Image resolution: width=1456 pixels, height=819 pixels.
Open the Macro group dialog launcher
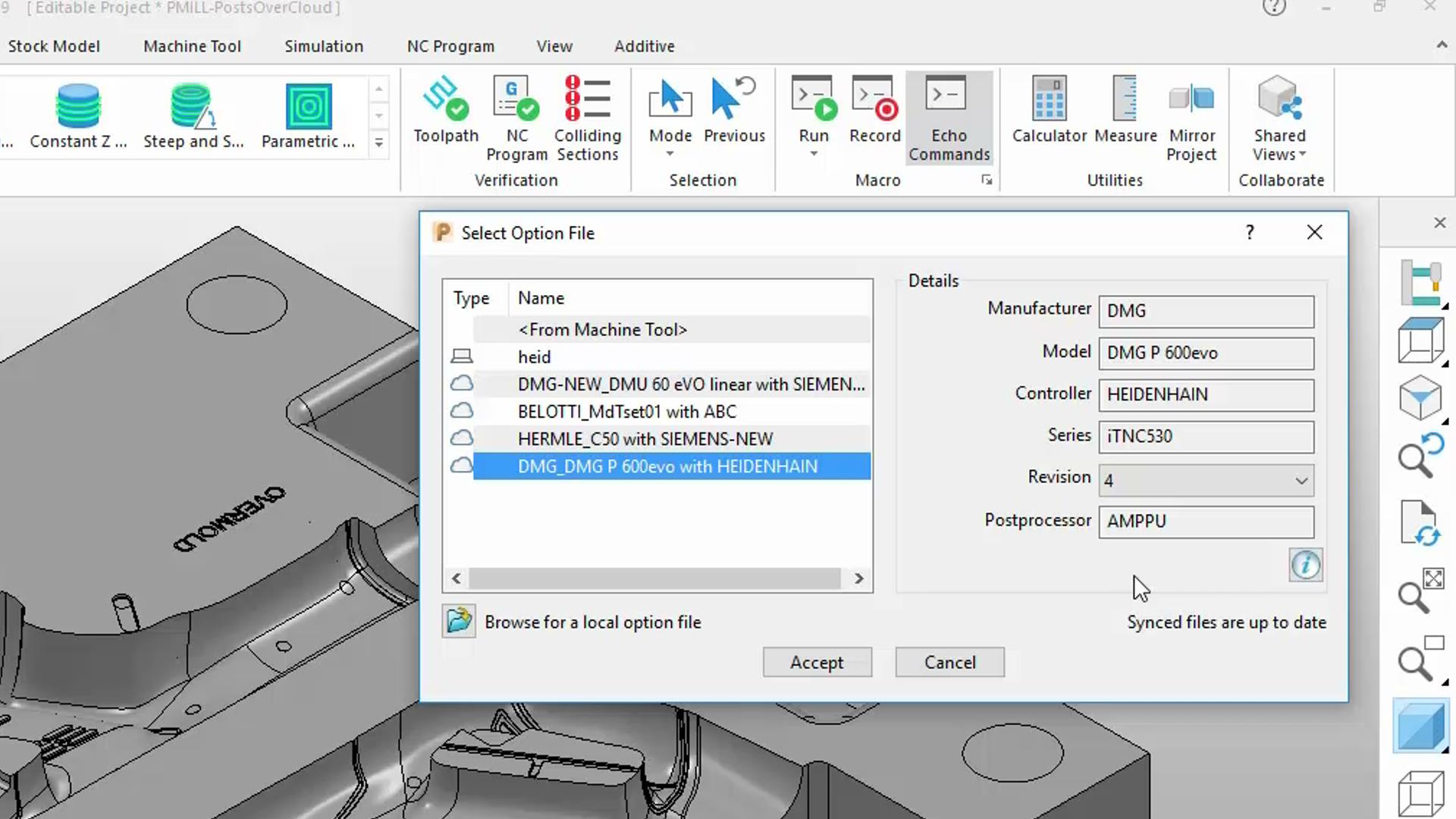pyautogui.click(x=987, y=180)
